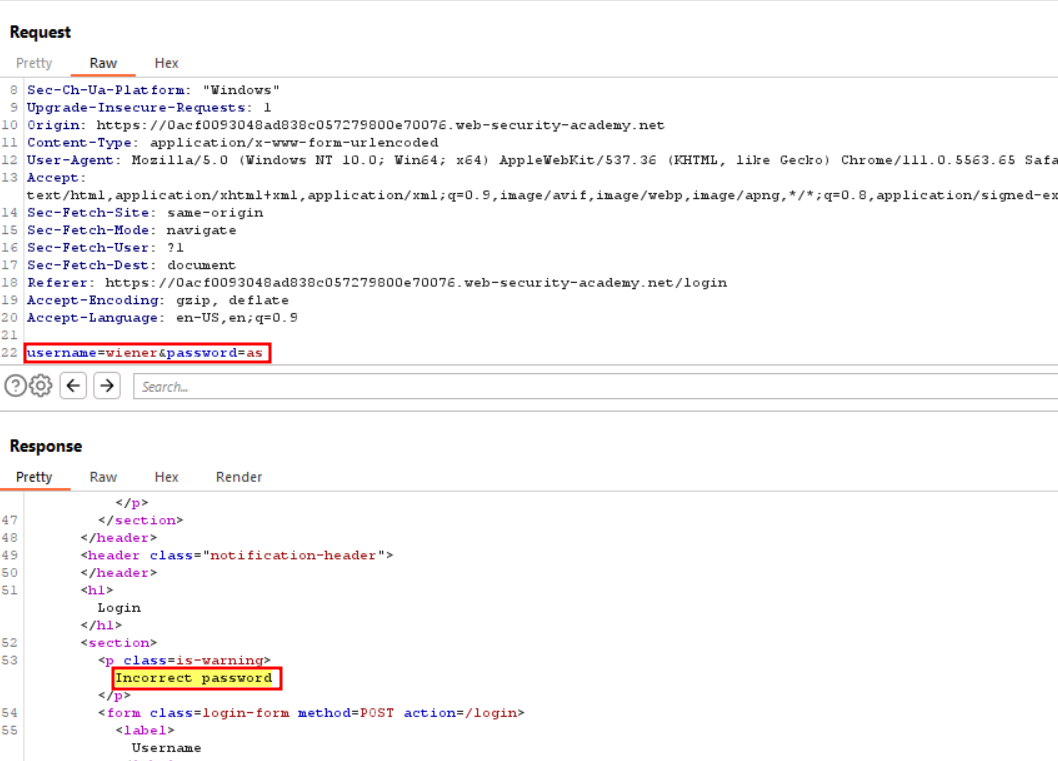Image resolution: width=1058 pixels, height=761 pixels.
Task: Select the Request Raw tab
Action: pos(103,63)
